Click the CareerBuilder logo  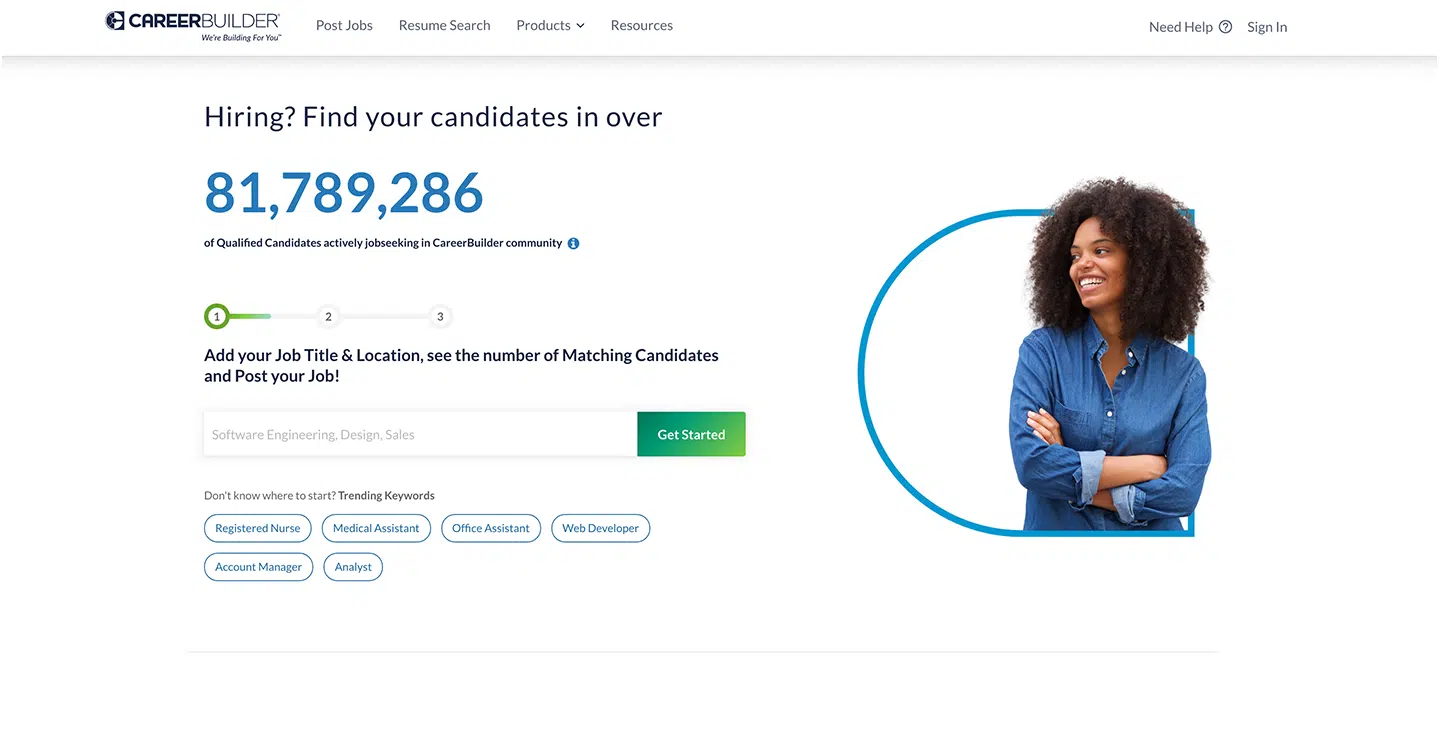193,25
